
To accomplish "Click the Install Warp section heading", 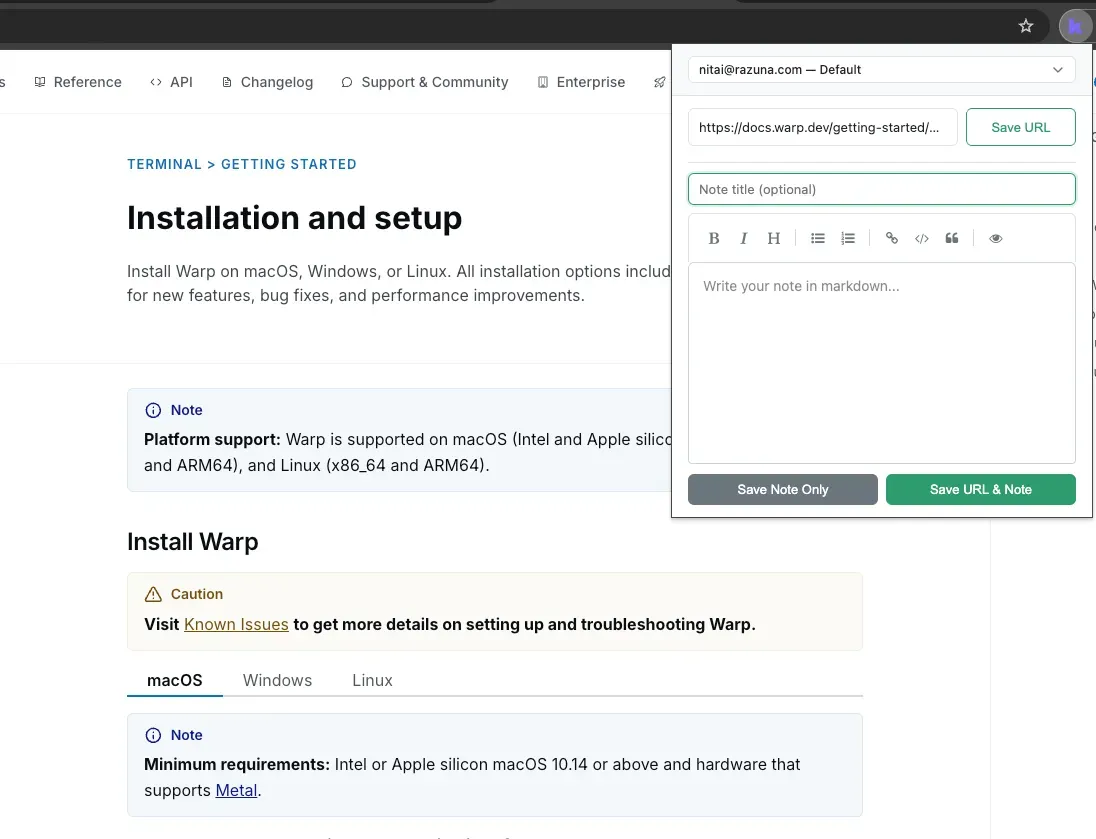I will coord(193,542).
